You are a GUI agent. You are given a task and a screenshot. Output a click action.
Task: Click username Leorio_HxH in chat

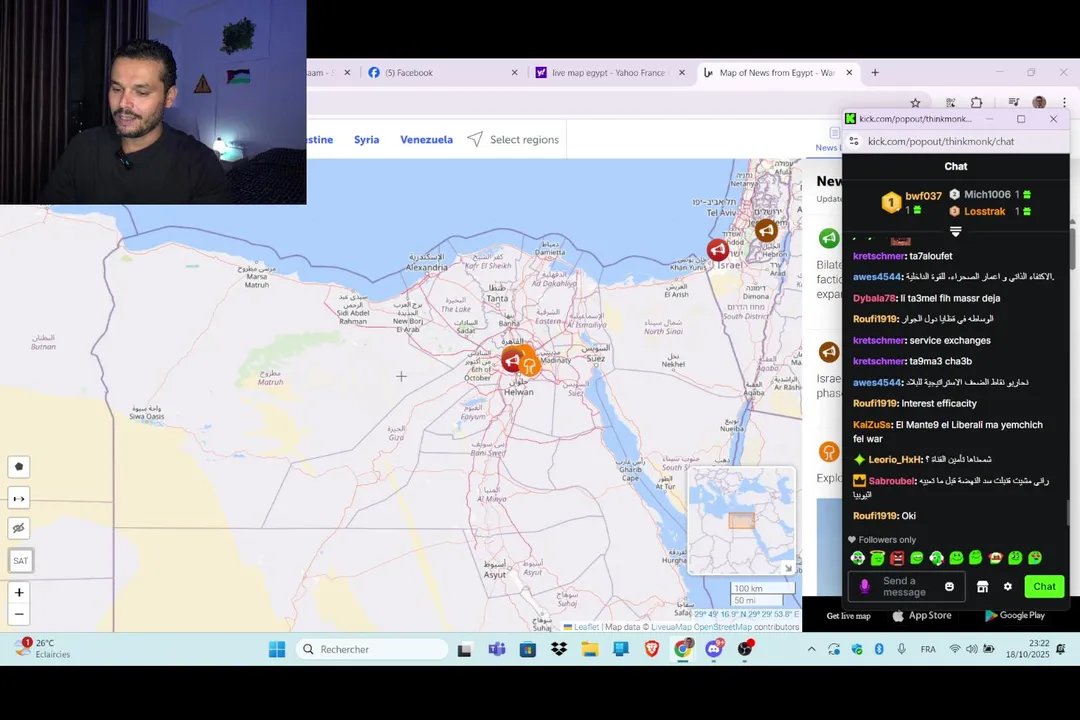click(x=895, y=460)
